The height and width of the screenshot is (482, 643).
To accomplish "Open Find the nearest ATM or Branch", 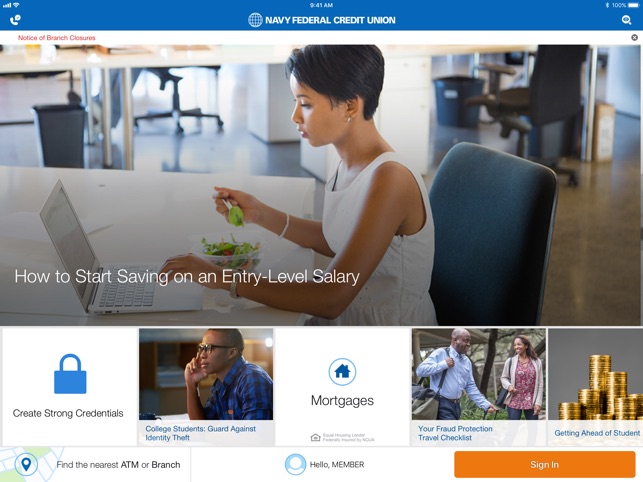I will point(118,465).
